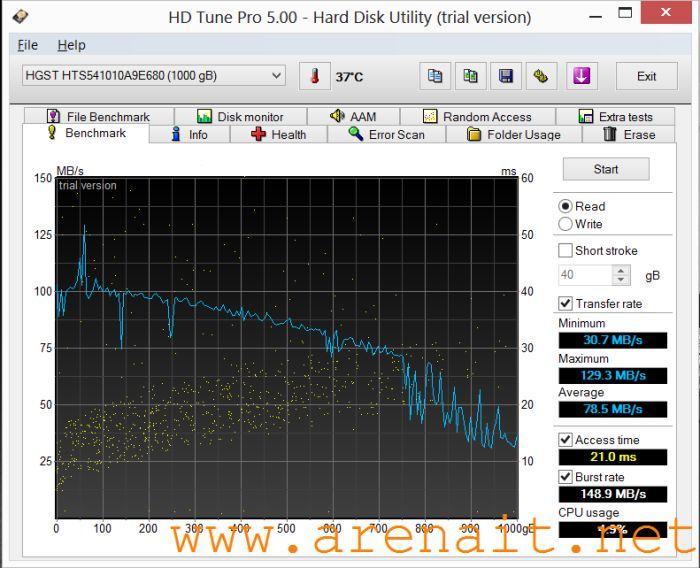The height and width of the screenshot is (568, 700).
Task: Increase the short stroke value with up arrow
Action: pos(622,270)
